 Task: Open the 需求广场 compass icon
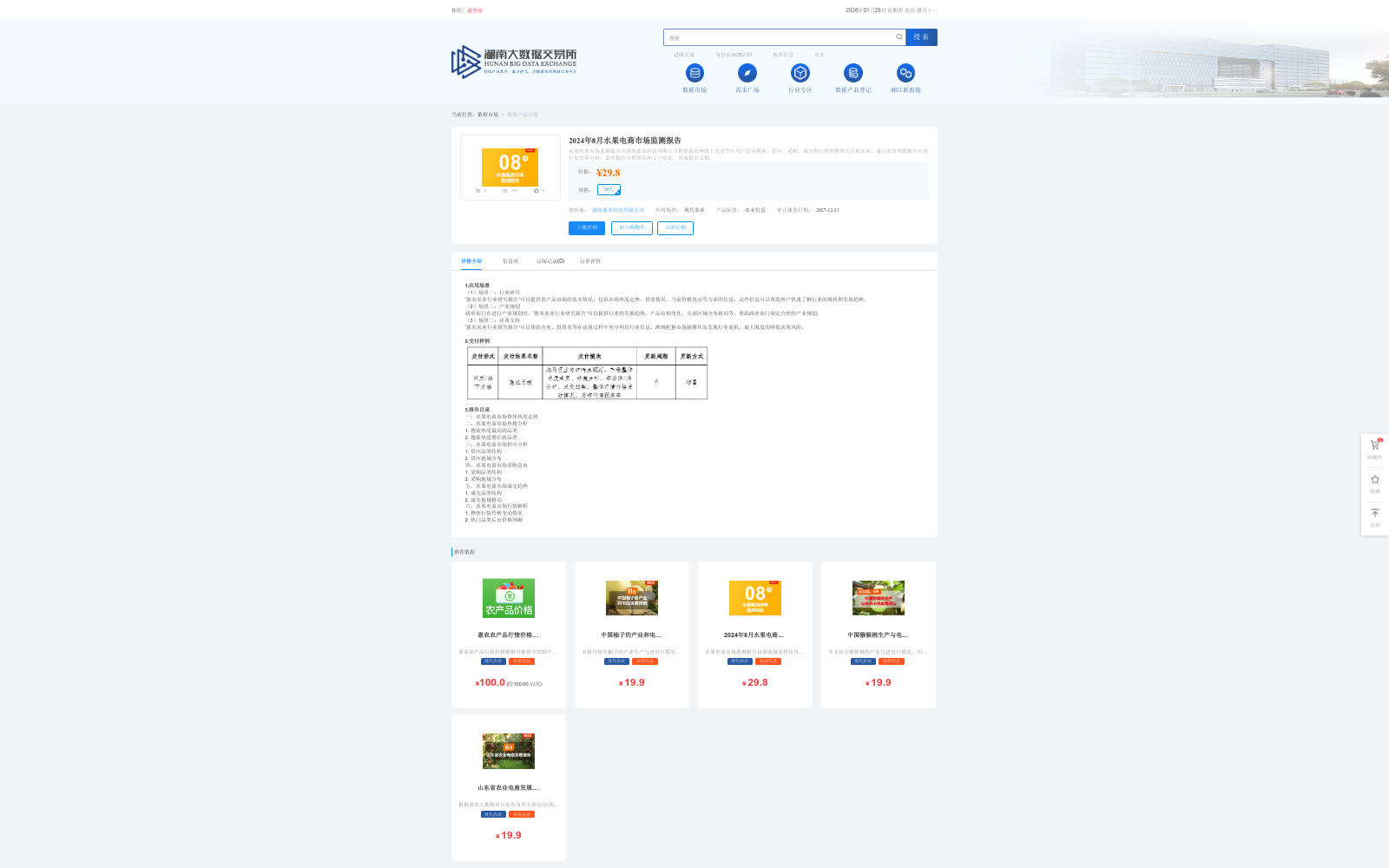tap(747, 73)
